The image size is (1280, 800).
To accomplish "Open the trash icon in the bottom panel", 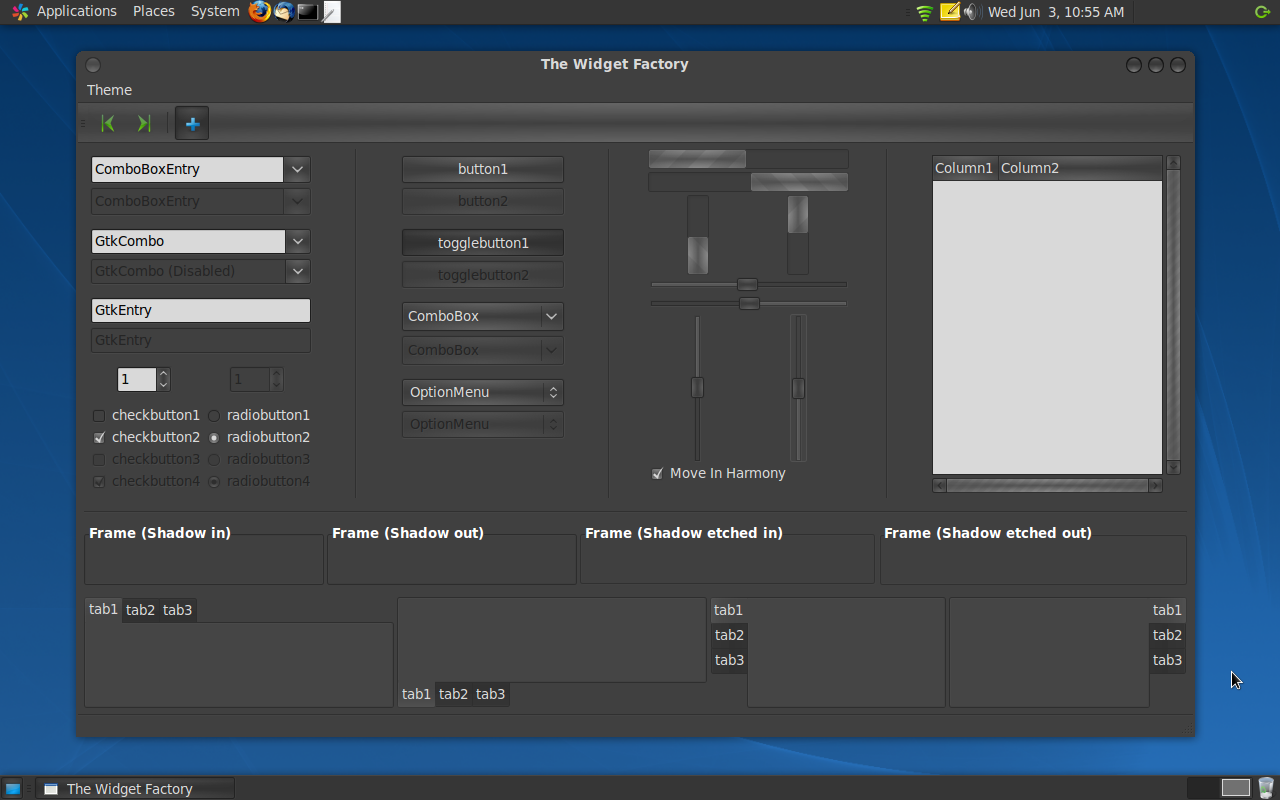I will 1266,788.
